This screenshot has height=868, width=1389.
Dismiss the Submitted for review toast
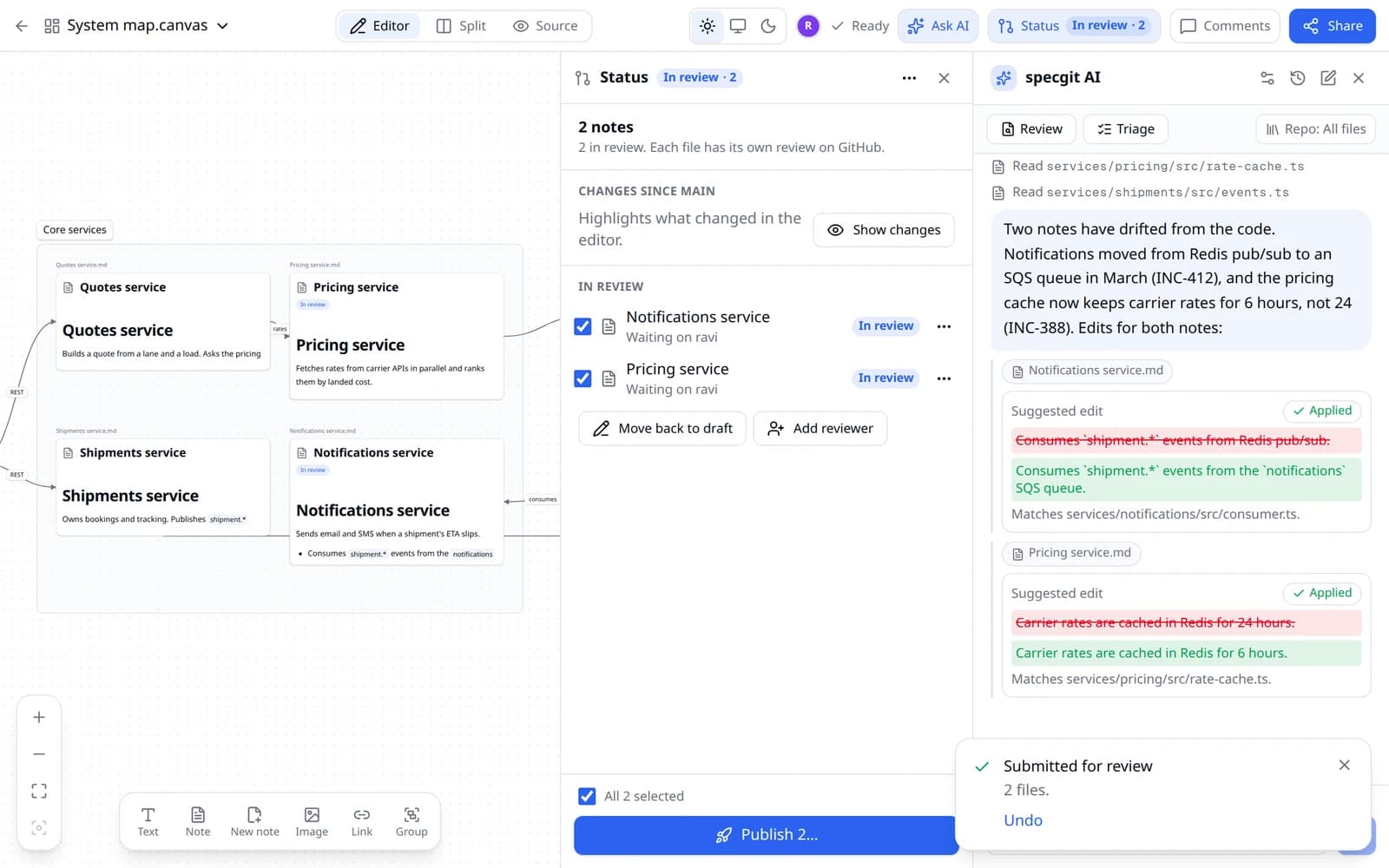pos(1344,765)
